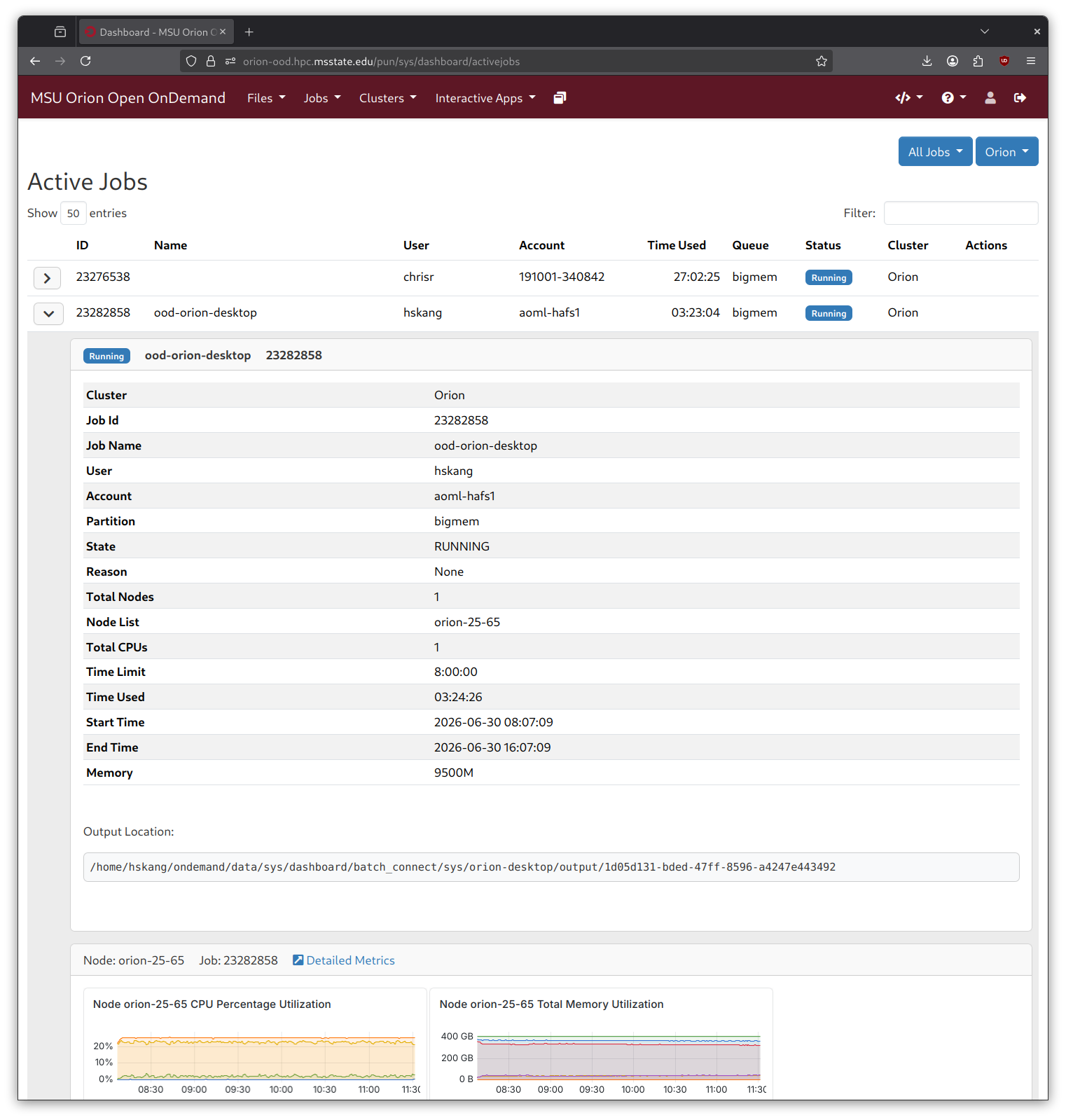Collapse job 23282858 details row
Viewport: 1066px width, 1120px height.
click(48, 314)
